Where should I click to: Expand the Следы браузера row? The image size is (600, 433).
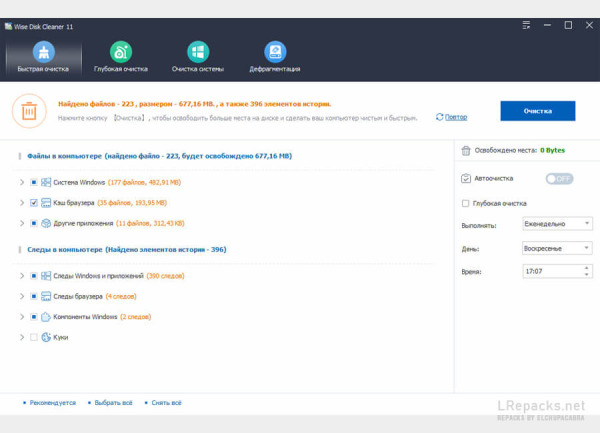click(22, 296)
